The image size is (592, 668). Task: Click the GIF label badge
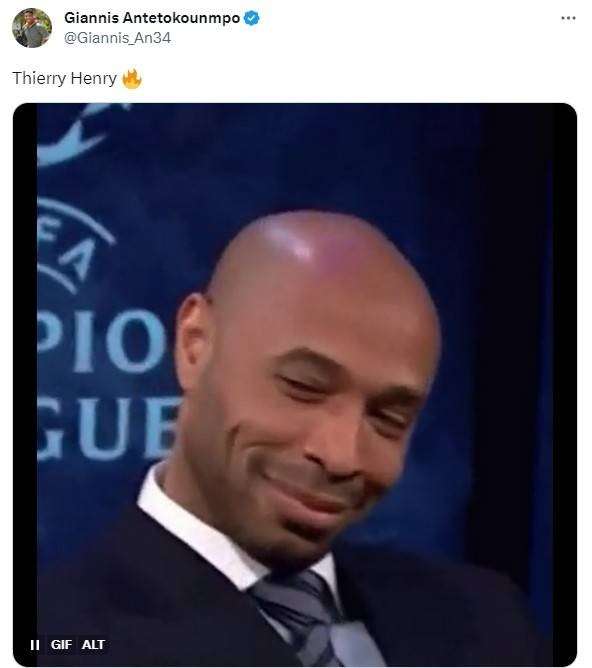[x=61, y=645]
